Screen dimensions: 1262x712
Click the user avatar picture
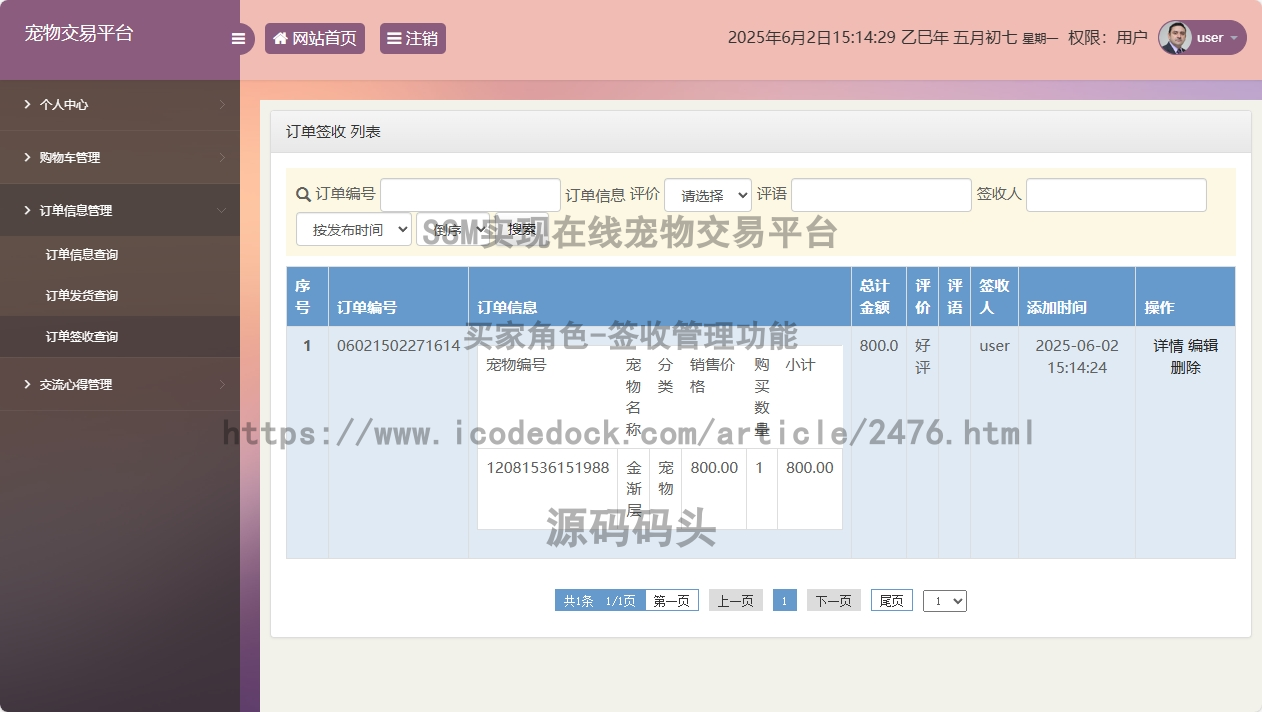tap(1175, 38)
